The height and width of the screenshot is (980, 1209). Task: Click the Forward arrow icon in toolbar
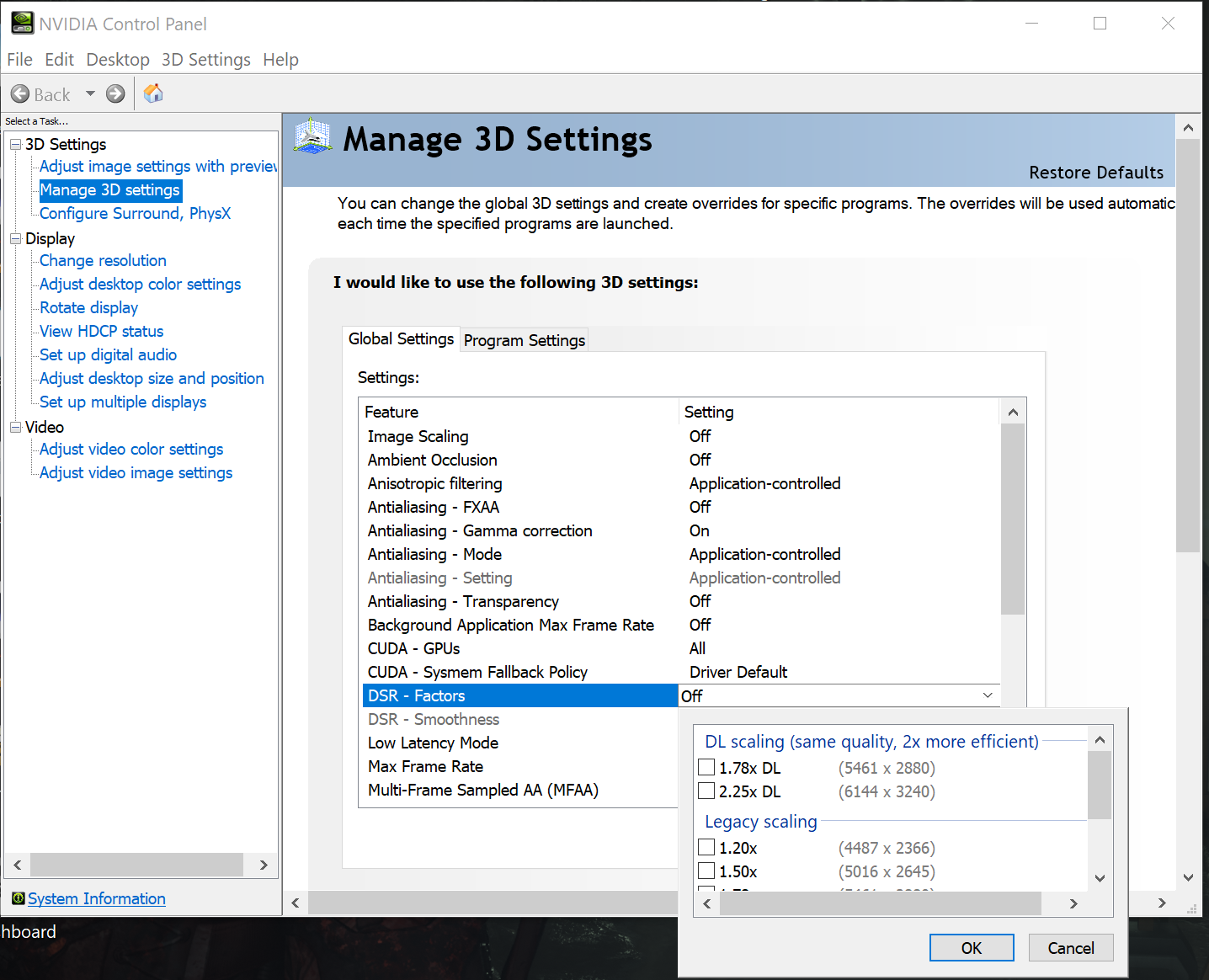[x=115, y=94]
